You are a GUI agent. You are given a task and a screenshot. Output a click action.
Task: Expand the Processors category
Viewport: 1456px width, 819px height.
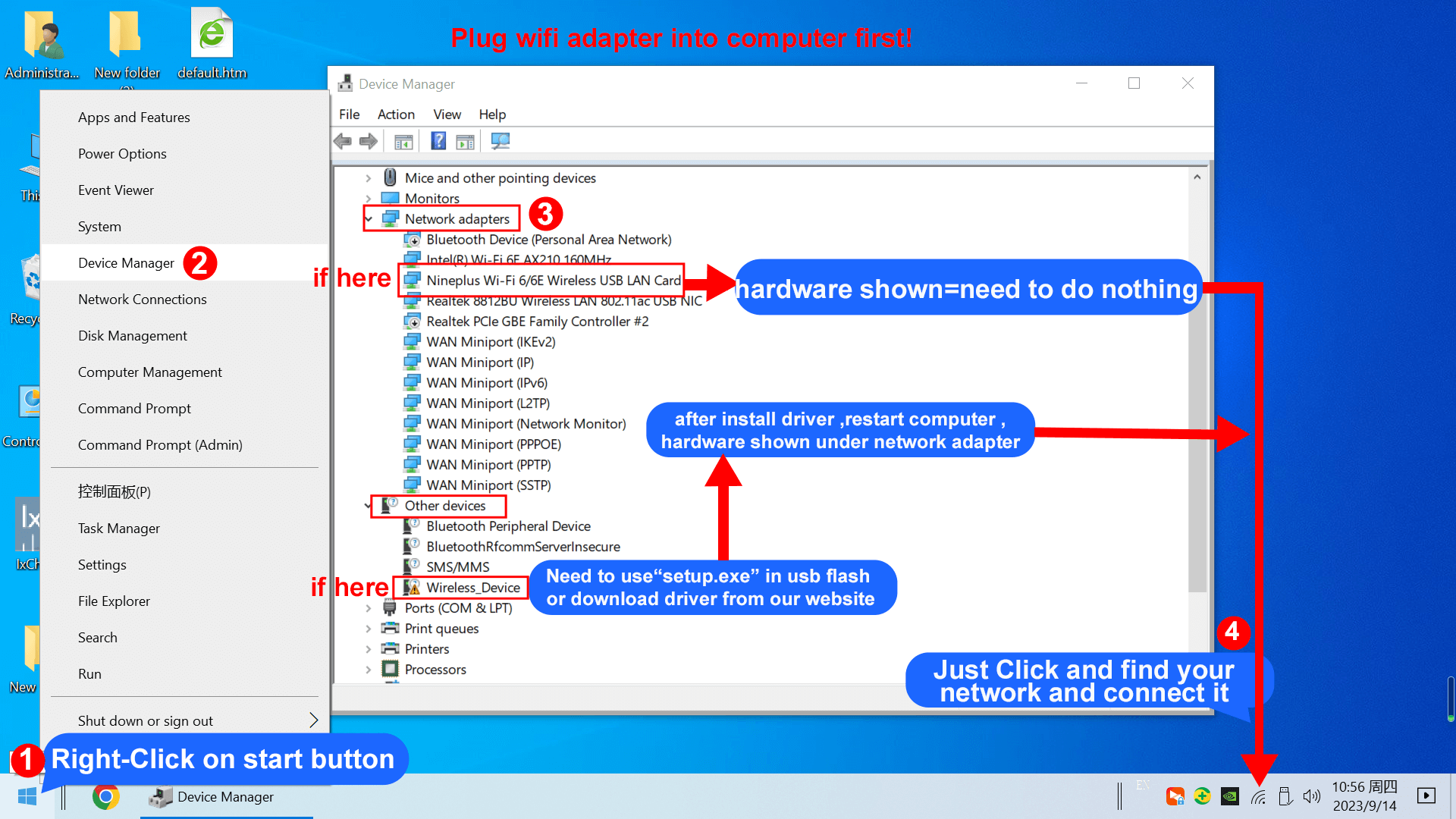369,670
